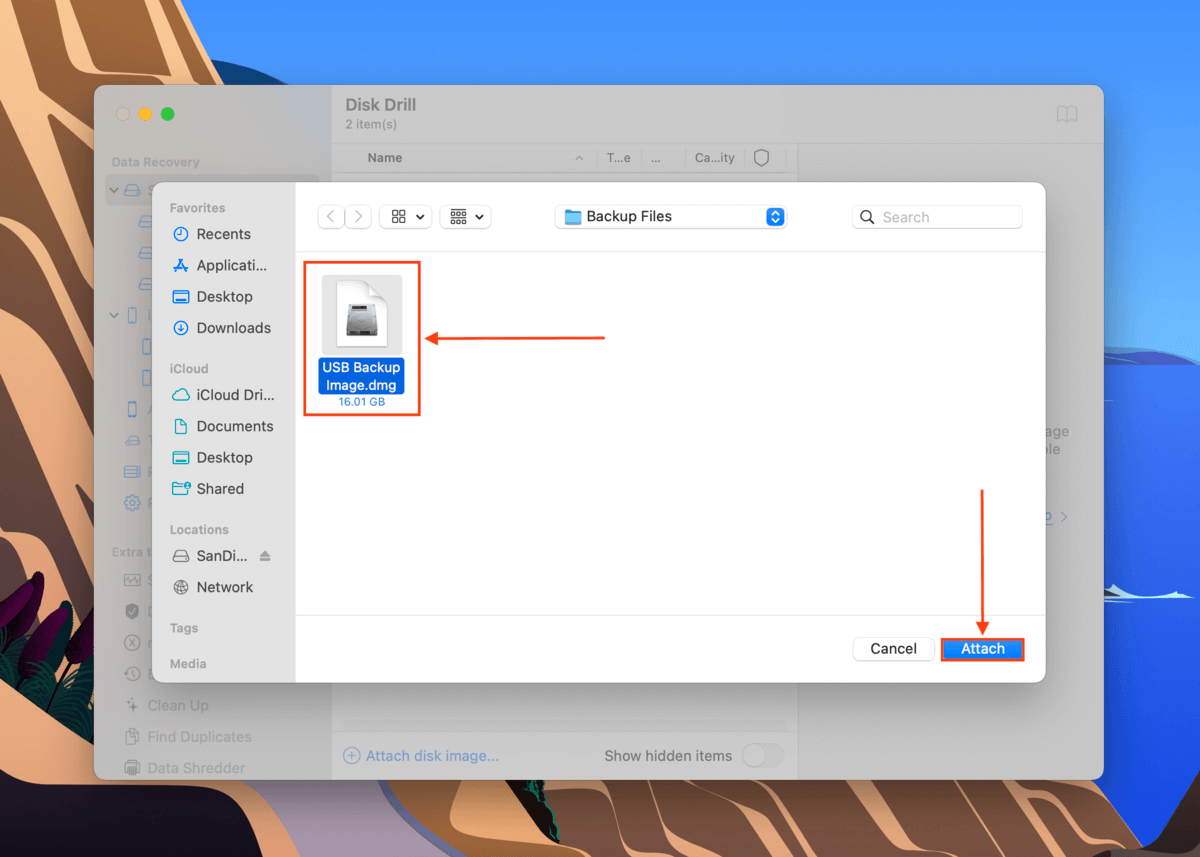This screenshot has height=857, width=1200.
Task: Click the Downloads arrow icon
Action: tap(181, 328)
